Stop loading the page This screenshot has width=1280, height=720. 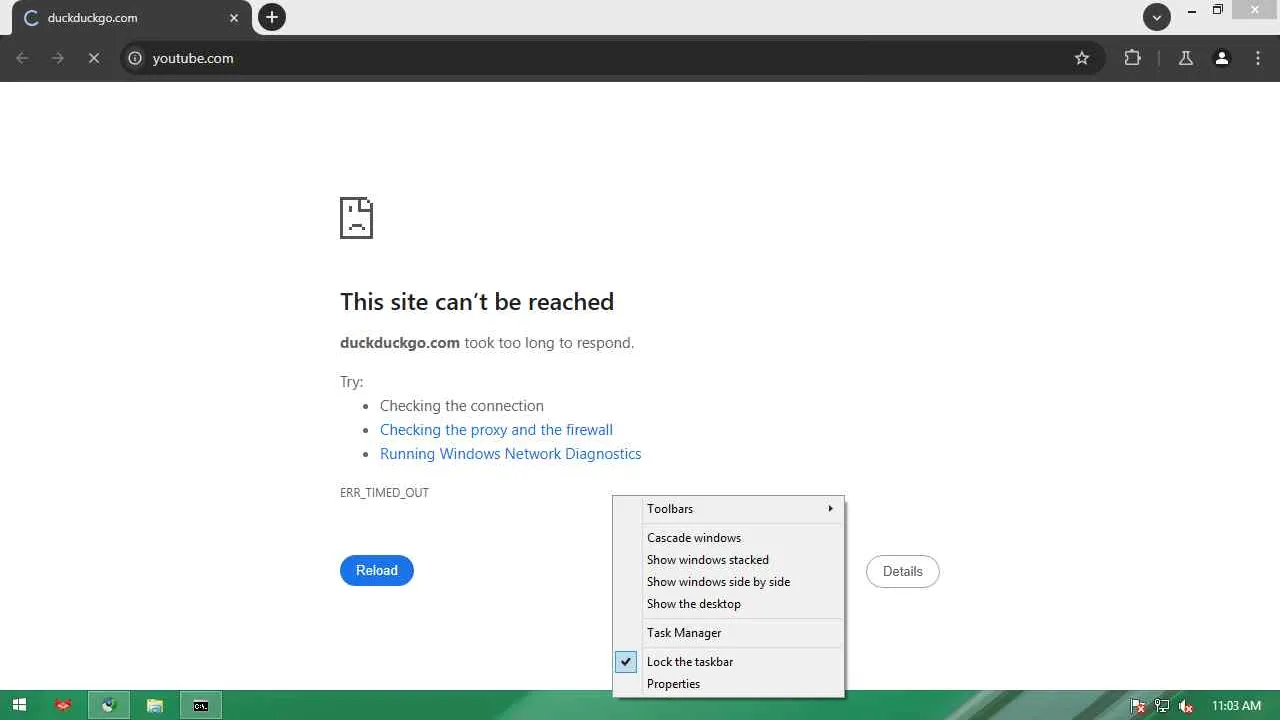(x=94, y=58)
